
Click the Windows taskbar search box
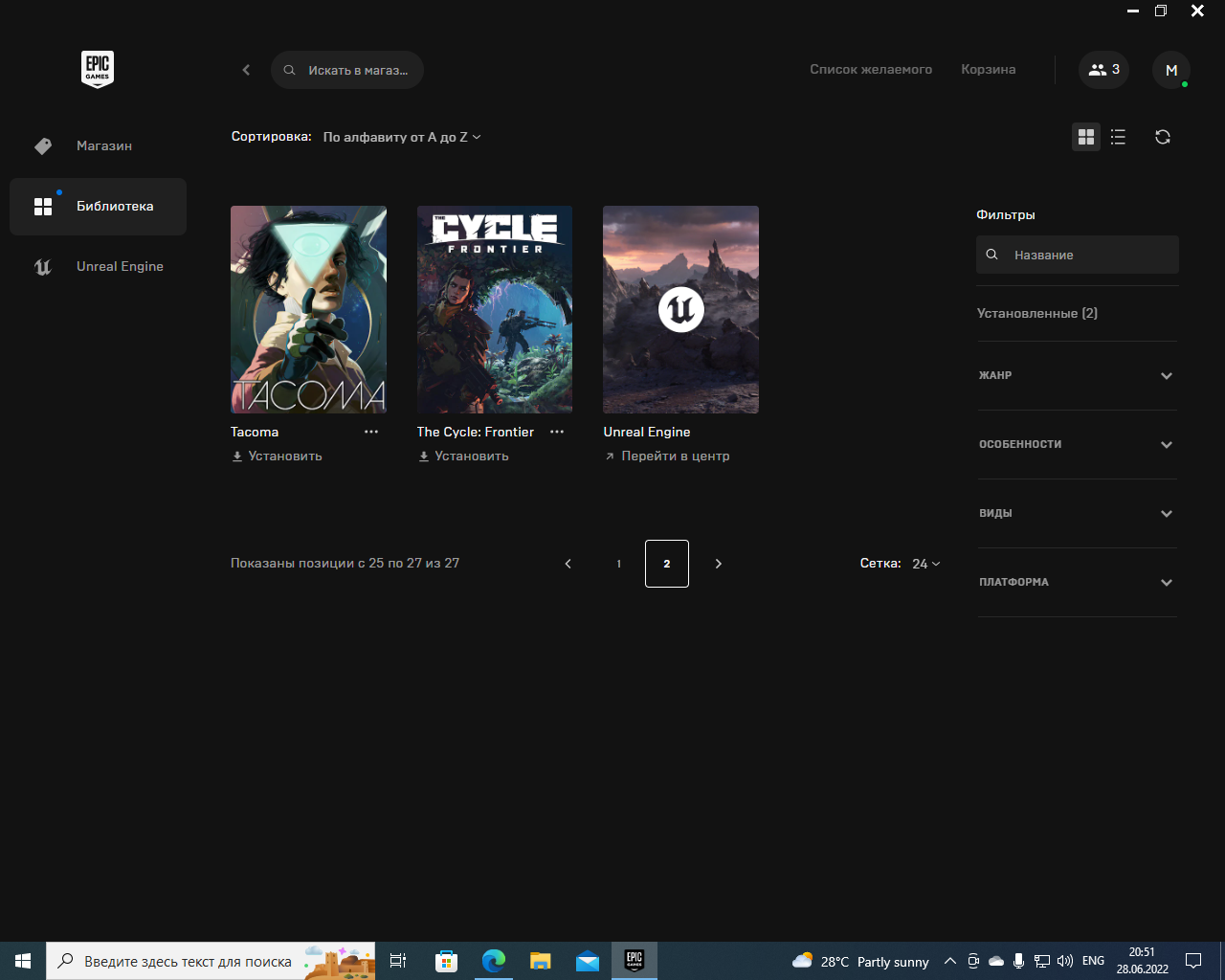coord(211,961)
